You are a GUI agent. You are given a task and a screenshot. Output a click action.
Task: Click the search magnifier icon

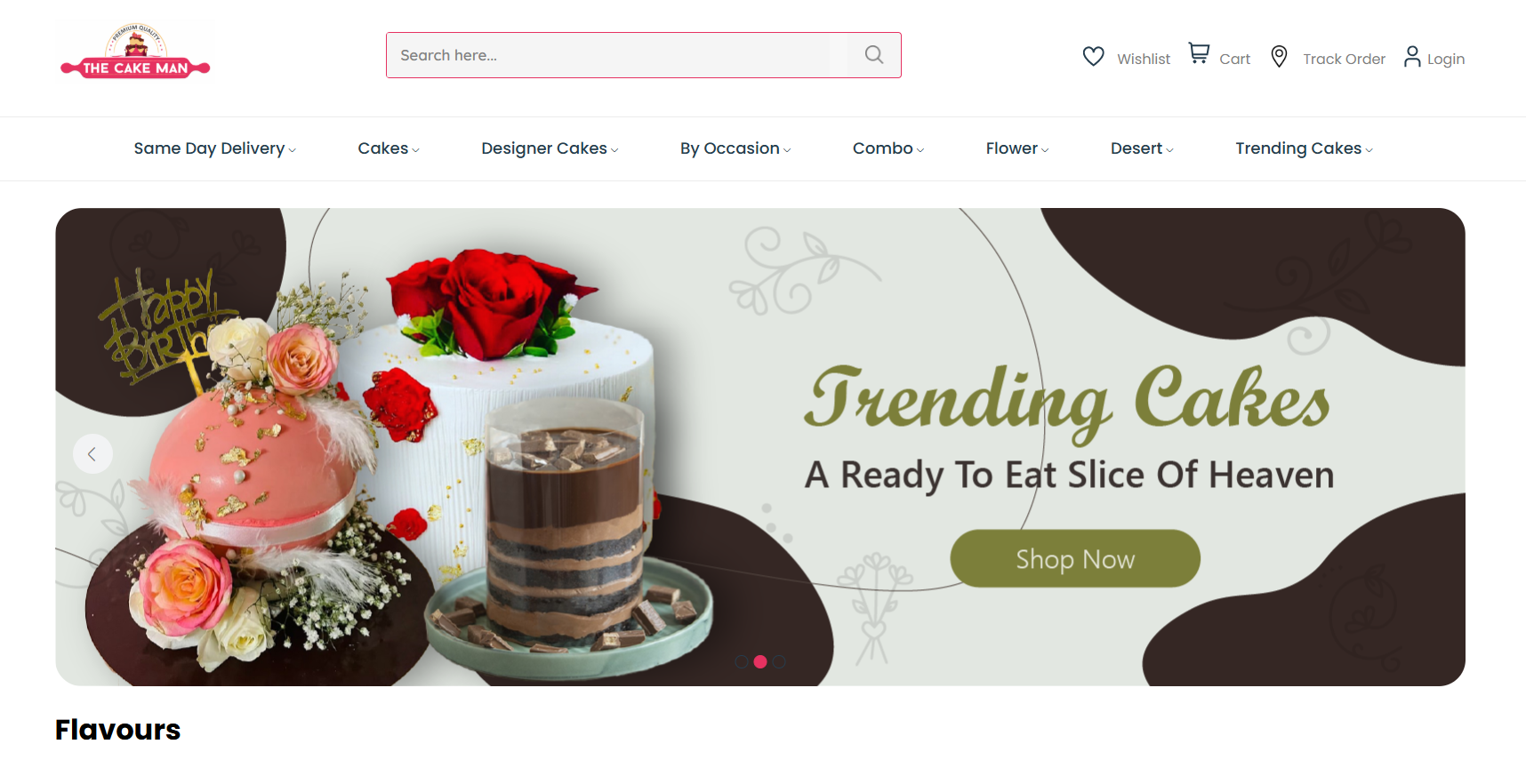click(874, 55)
